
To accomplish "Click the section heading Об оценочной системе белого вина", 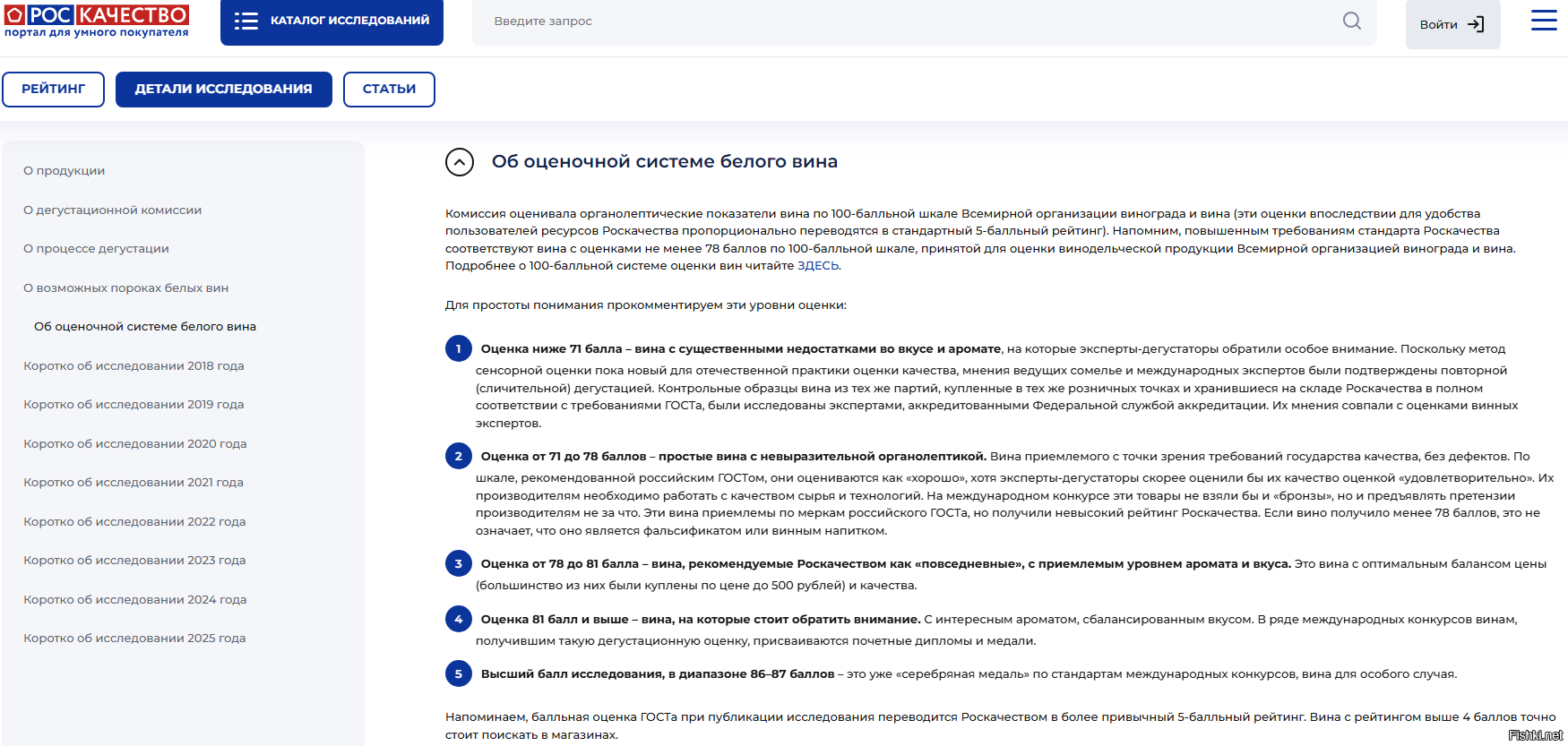I will click(x=665, y=162).
